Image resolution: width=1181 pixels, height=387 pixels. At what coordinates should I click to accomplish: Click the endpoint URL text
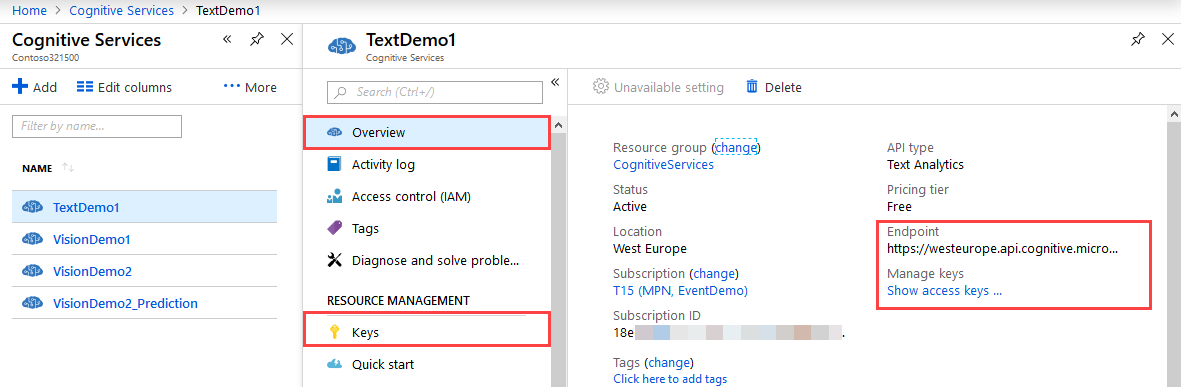[x=1002, y=248]
